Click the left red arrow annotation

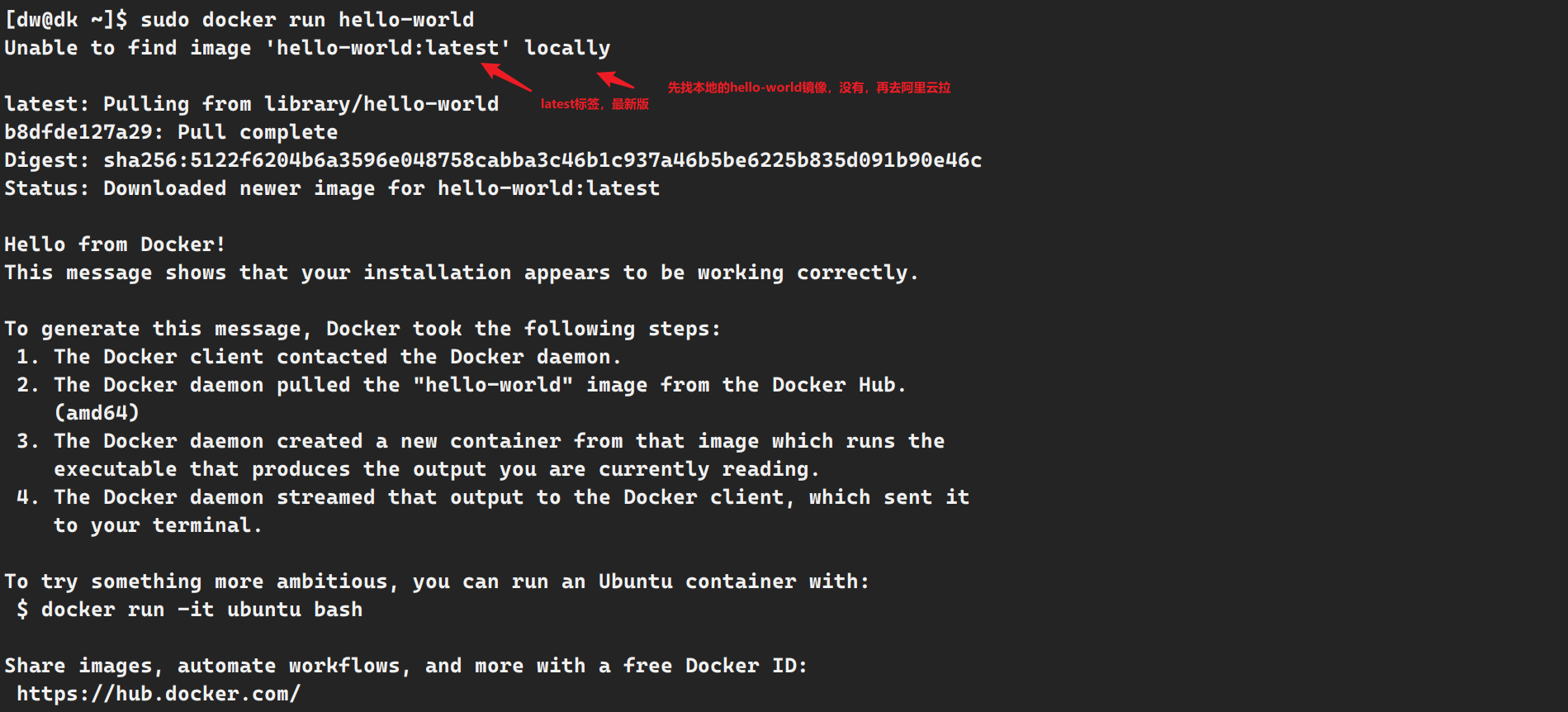(506, 77)
